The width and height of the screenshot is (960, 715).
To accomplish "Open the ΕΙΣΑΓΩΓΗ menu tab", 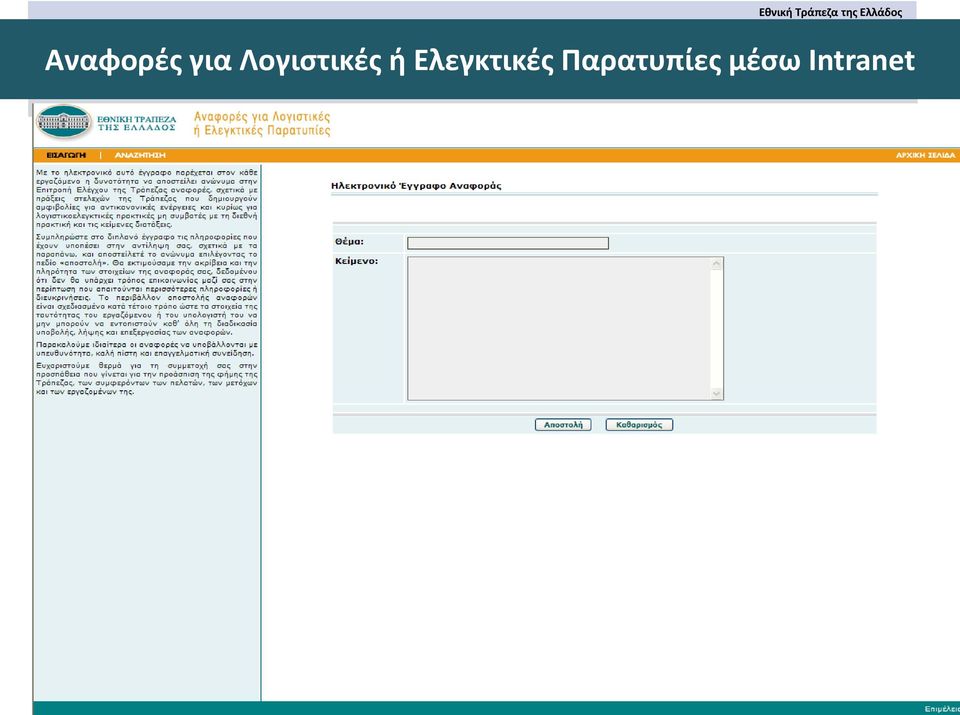I will click(x=66, y=155).
